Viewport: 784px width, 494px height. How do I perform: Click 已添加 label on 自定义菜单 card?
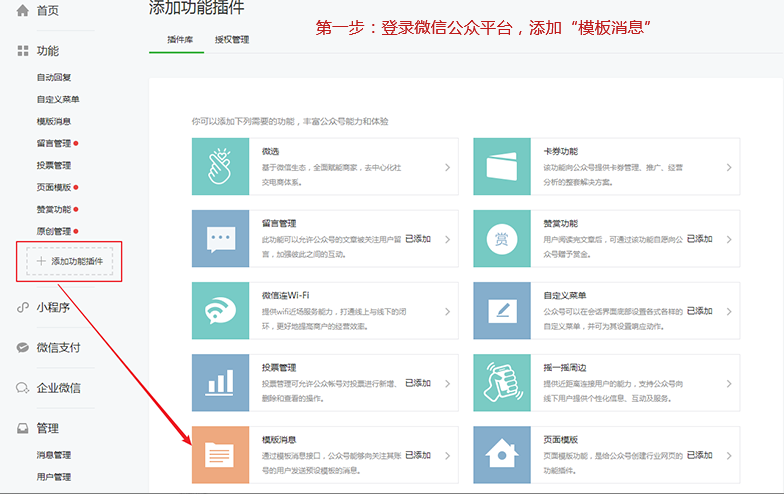coord(700,311)
